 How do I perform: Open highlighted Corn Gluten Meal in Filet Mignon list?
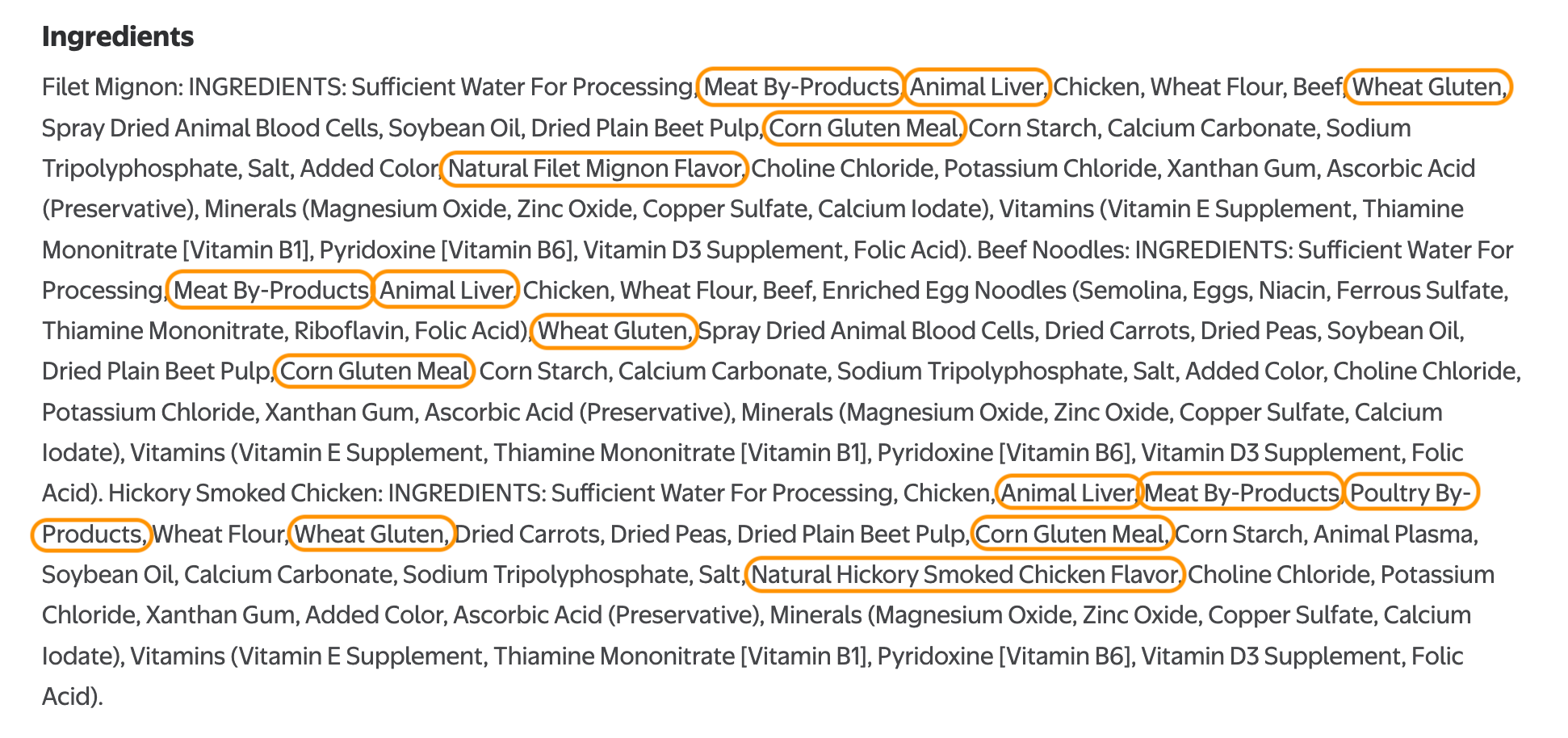click(x=864, y=128)
